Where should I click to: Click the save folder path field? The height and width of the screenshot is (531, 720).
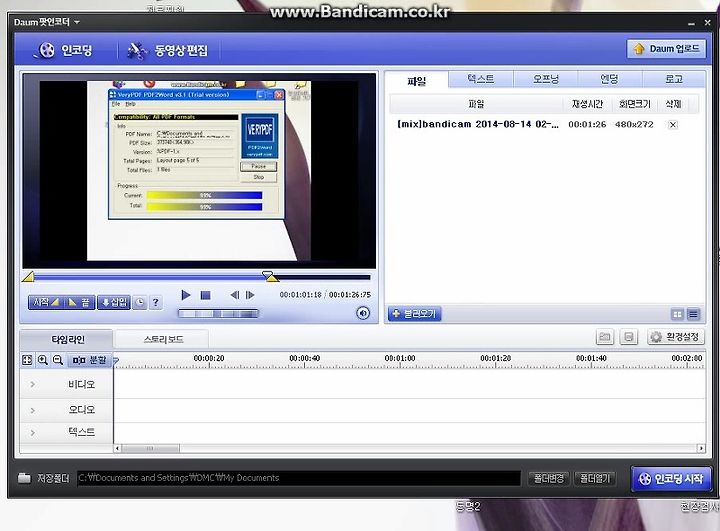click(x=298, y=478)
